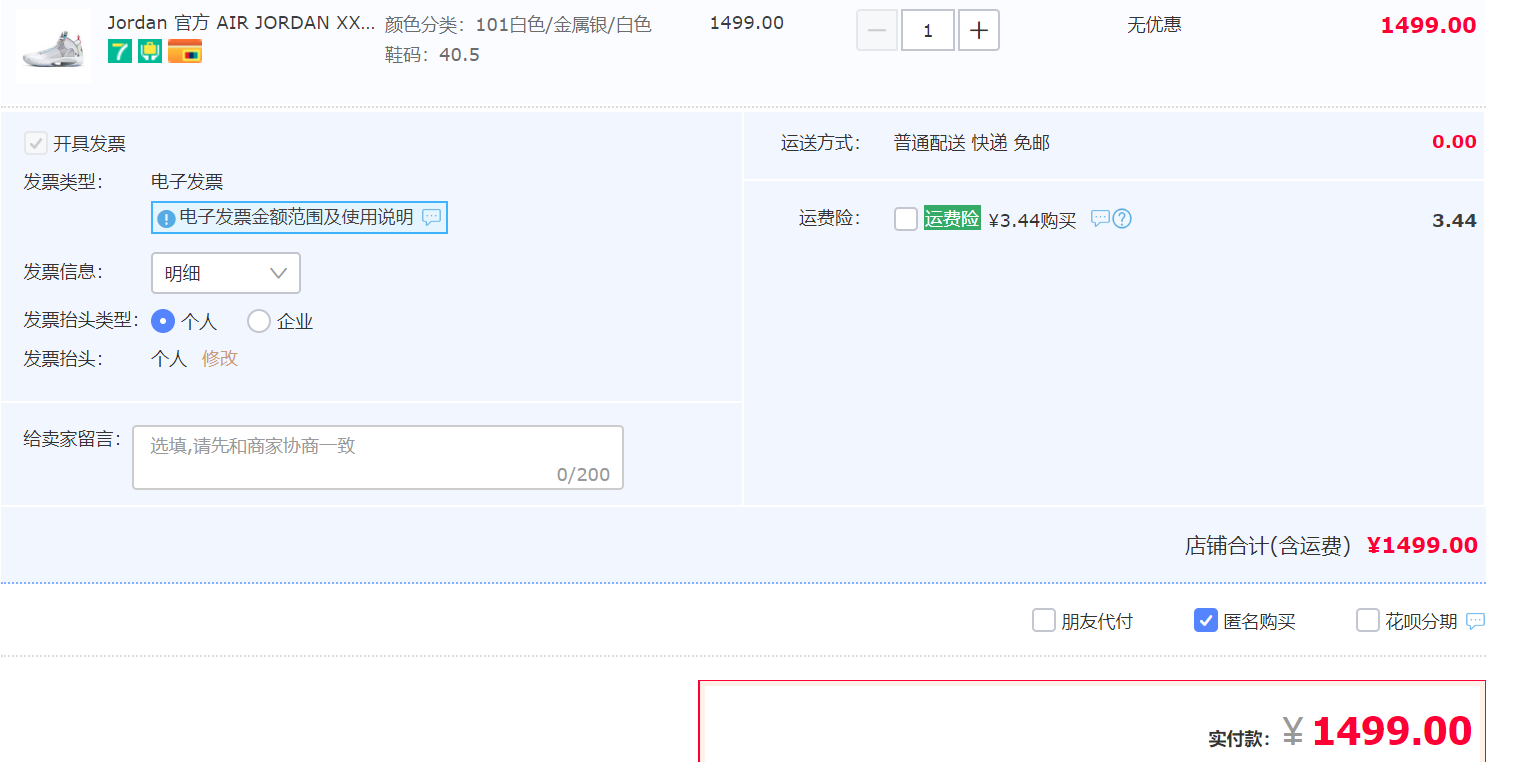Decrease quantity with the minus button
Image resolution: width=1536 pixels, height=762 pixels.
pyautogui.click(x=877, y=31)
